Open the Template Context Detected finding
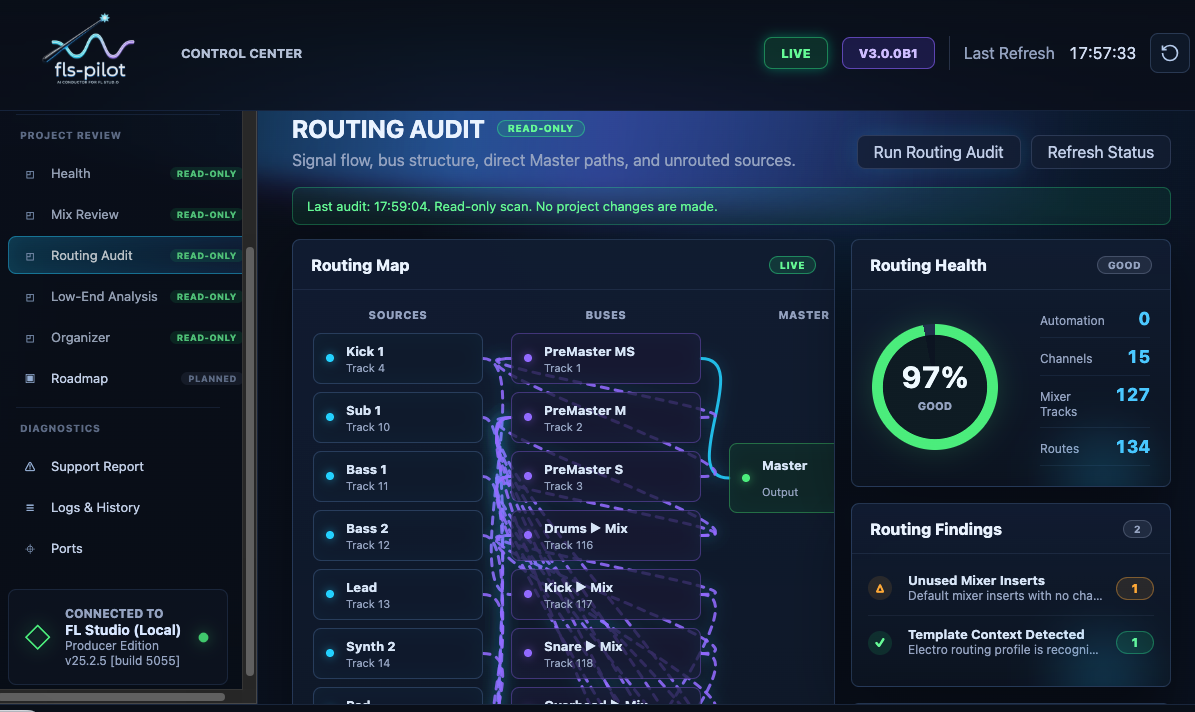1195x712 pixels. click(x=1011, y=643)
